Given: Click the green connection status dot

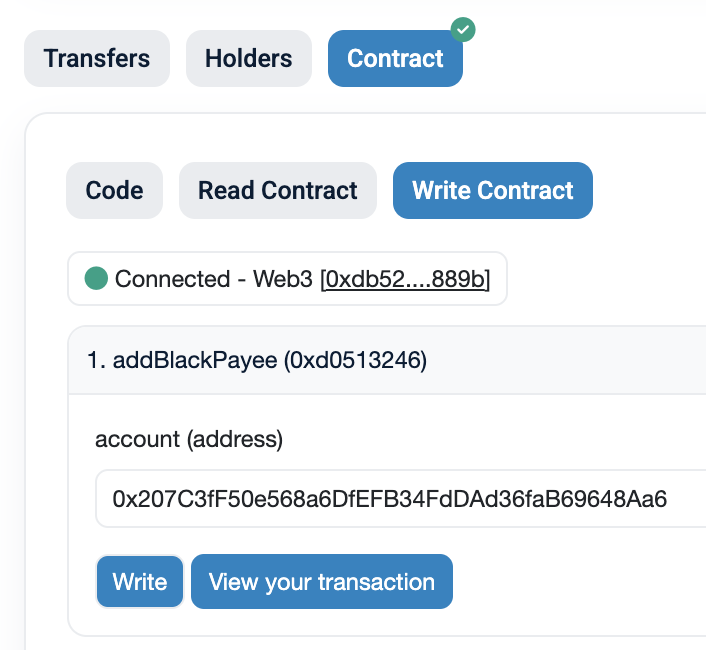Looking at the screenshot, I should click(96, 278).
